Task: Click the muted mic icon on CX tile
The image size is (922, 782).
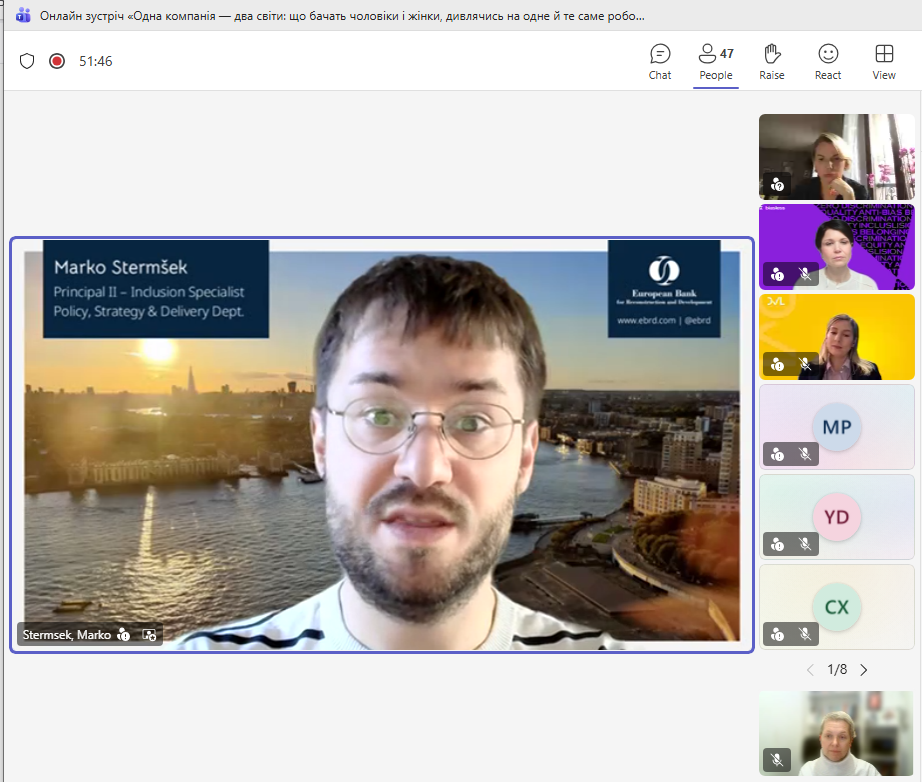Action: pyautogui.click(x=804, y=634)
